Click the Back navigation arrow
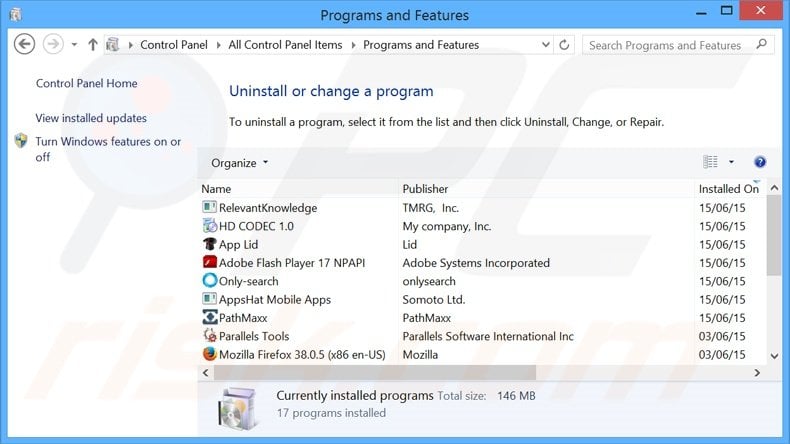This screenshot has height=444, width=790. coord(24,44)
